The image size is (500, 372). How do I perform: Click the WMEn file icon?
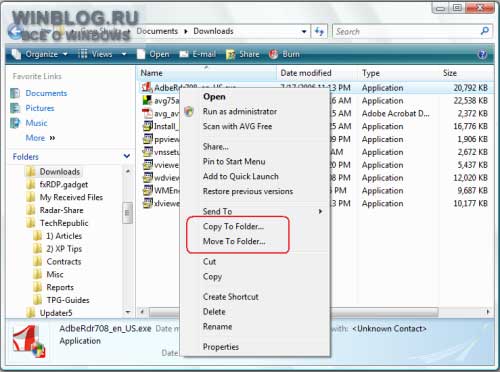[147, 190]
